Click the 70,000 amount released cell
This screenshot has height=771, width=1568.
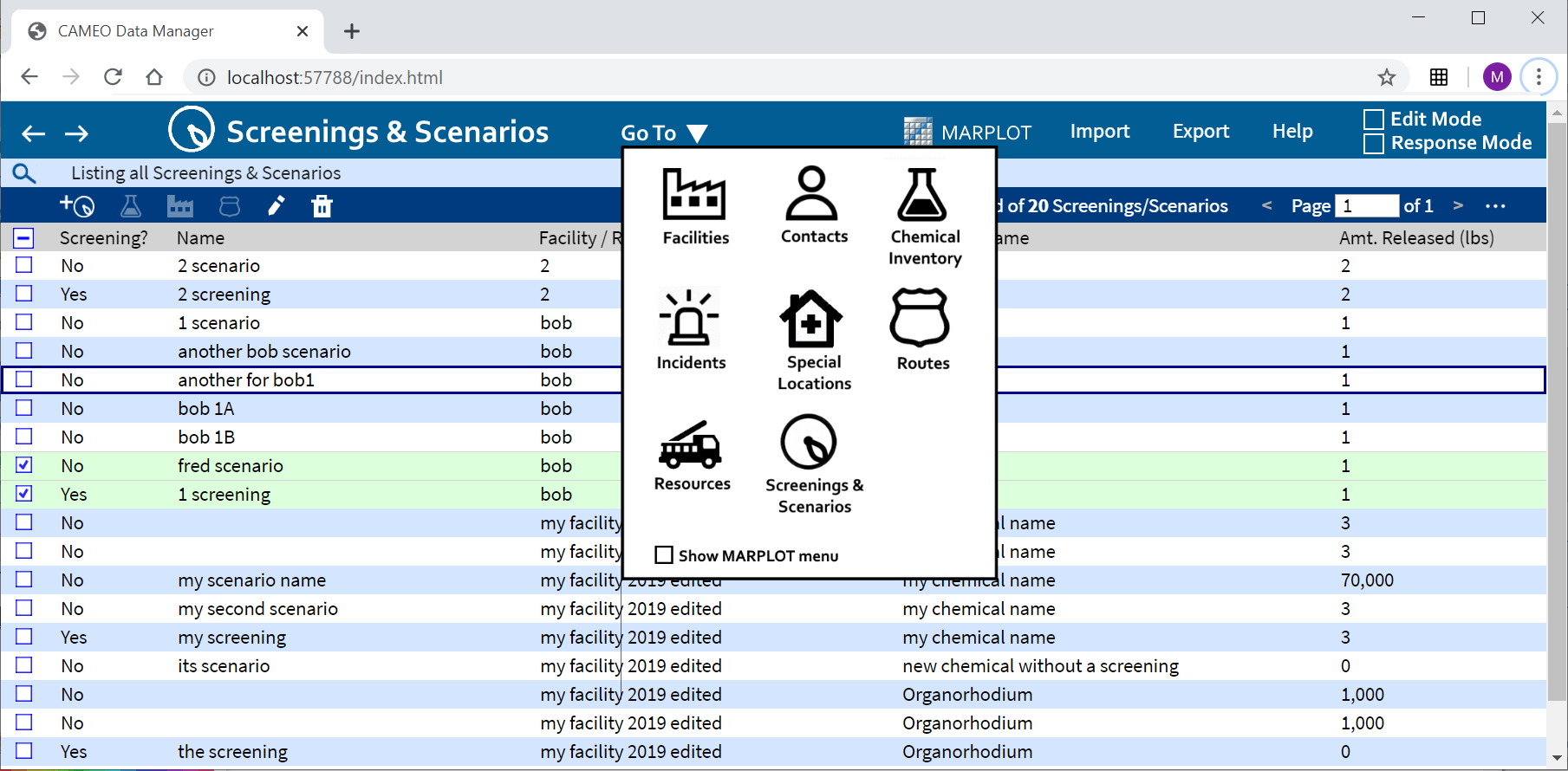(1367, 580)
